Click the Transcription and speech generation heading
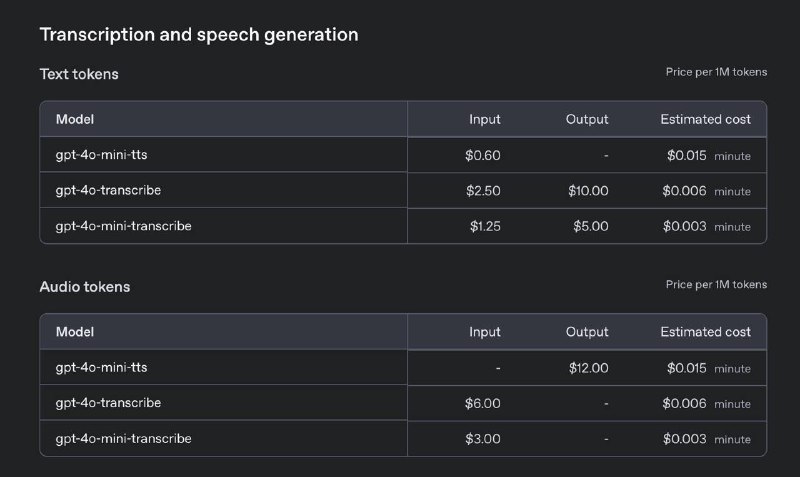The width and height of the screenshot is (800, 477). [x=199, y=35]
